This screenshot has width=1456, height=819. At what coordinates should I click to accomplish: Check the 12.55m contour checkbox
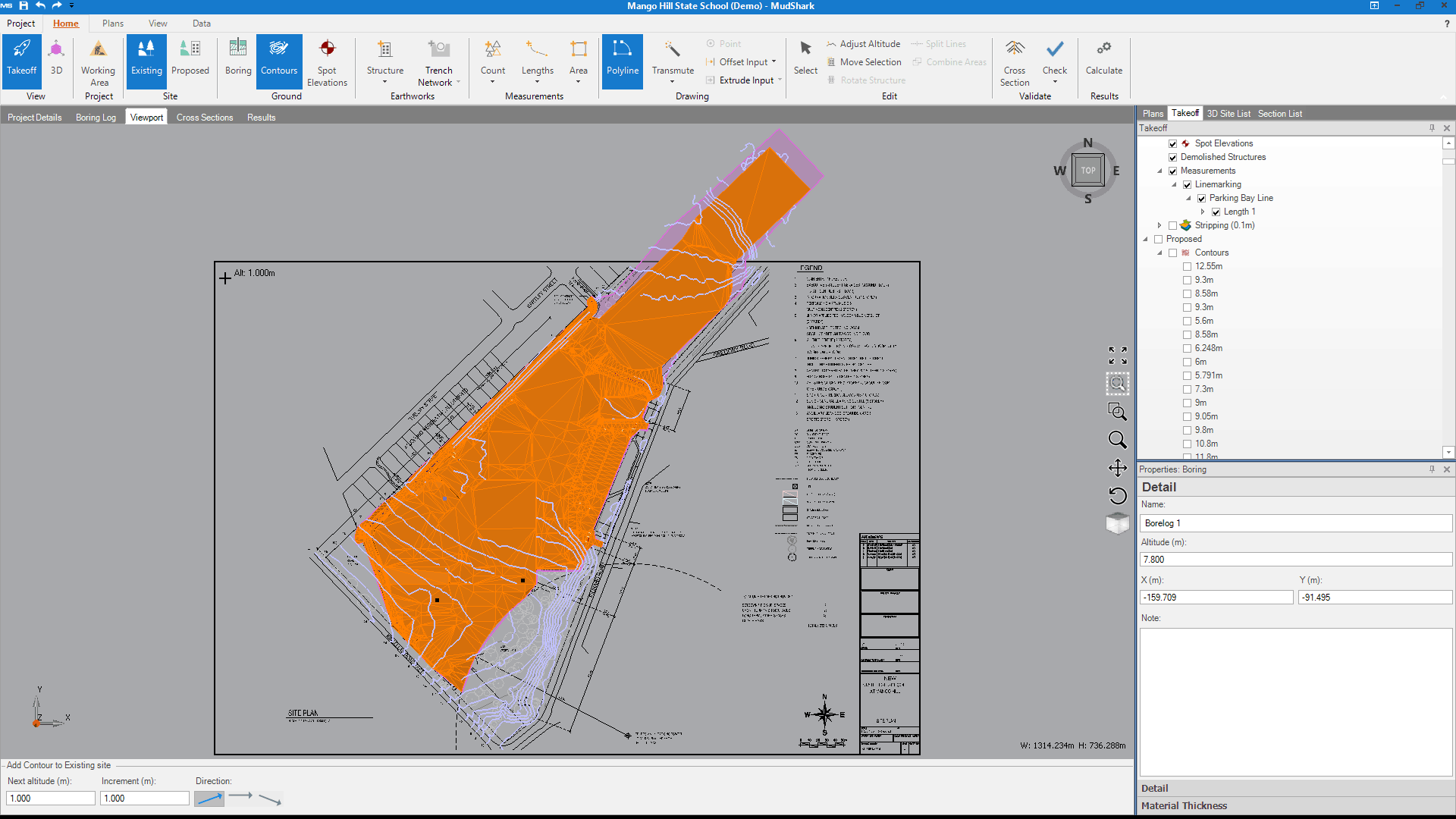point(1187,266)
